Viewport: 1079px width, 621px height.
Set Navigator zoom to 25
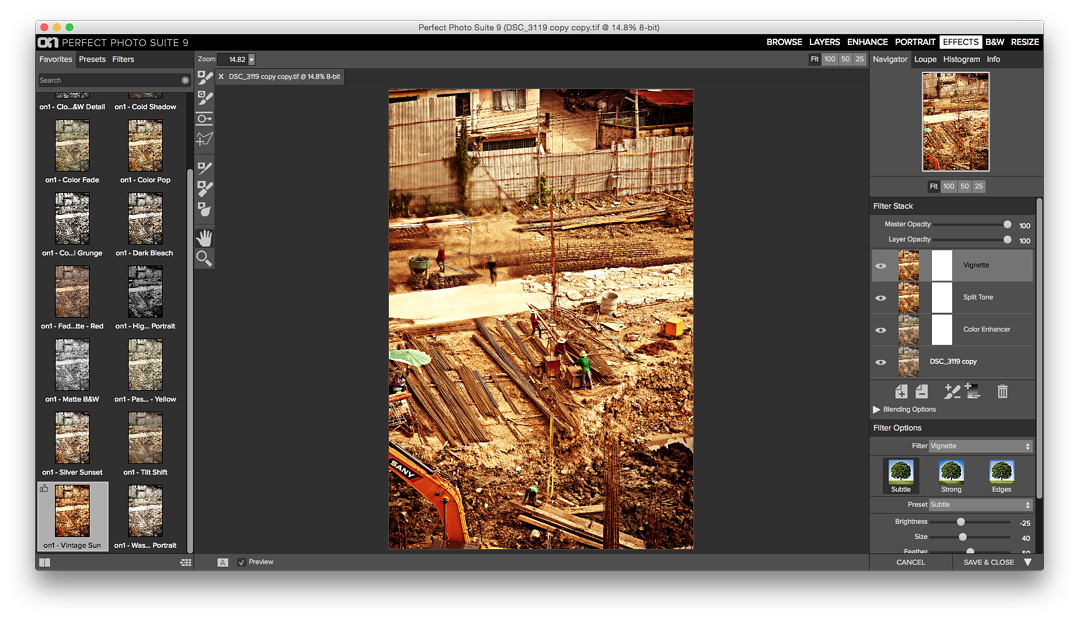click(x=979, y=187)
